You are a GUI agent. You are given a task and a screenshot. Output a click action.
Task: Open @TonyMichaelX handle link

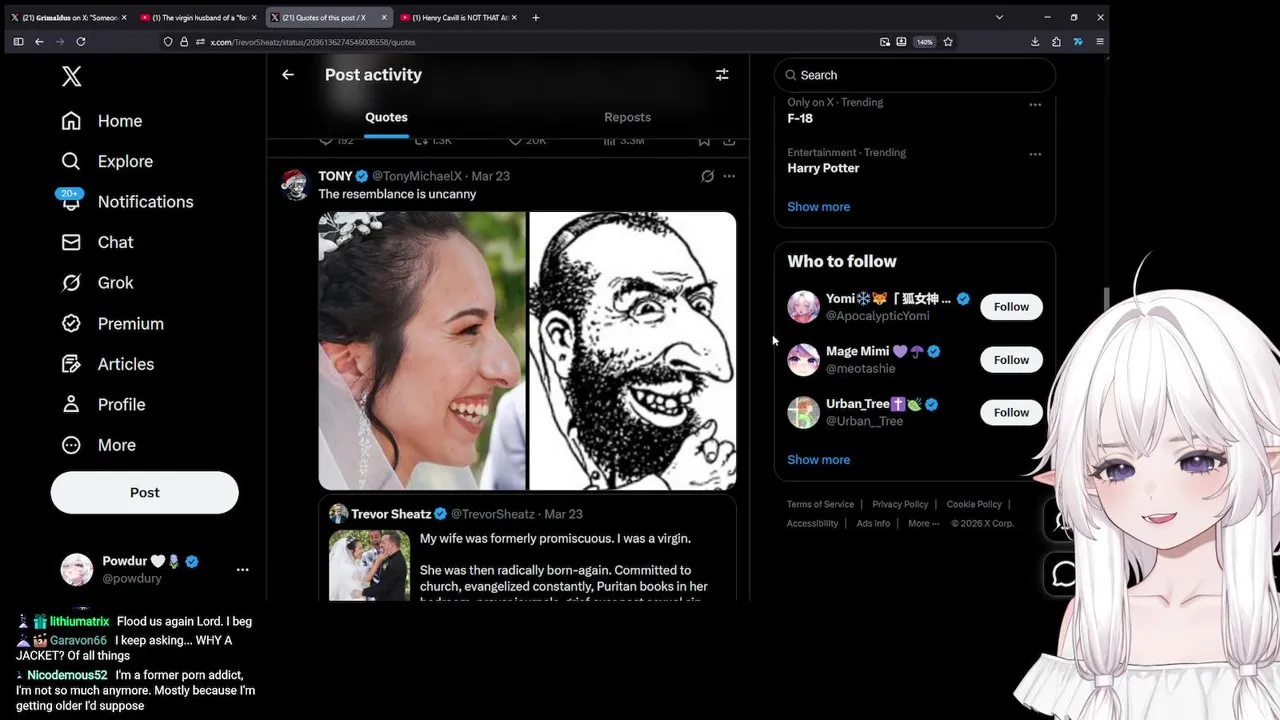(417, 176)
